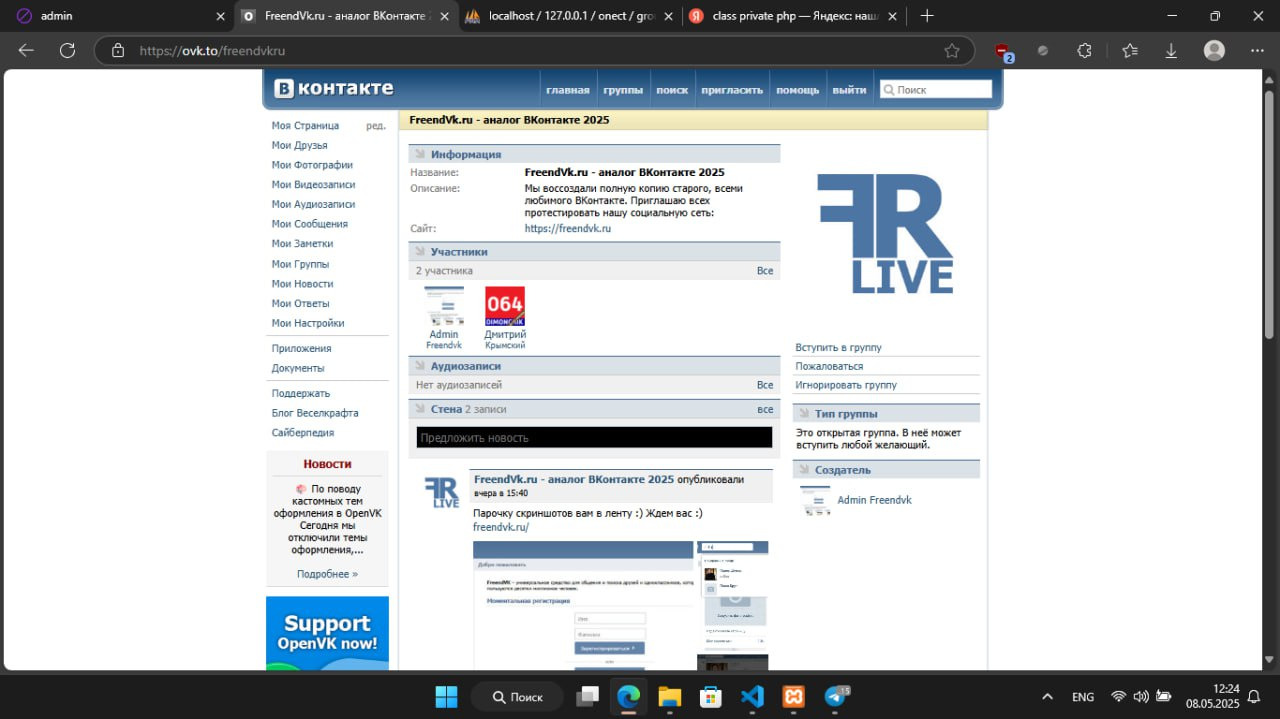Open the favorites list icon
The height and width of the screenshot is (719, 1280).
[x=1130, y=50]
